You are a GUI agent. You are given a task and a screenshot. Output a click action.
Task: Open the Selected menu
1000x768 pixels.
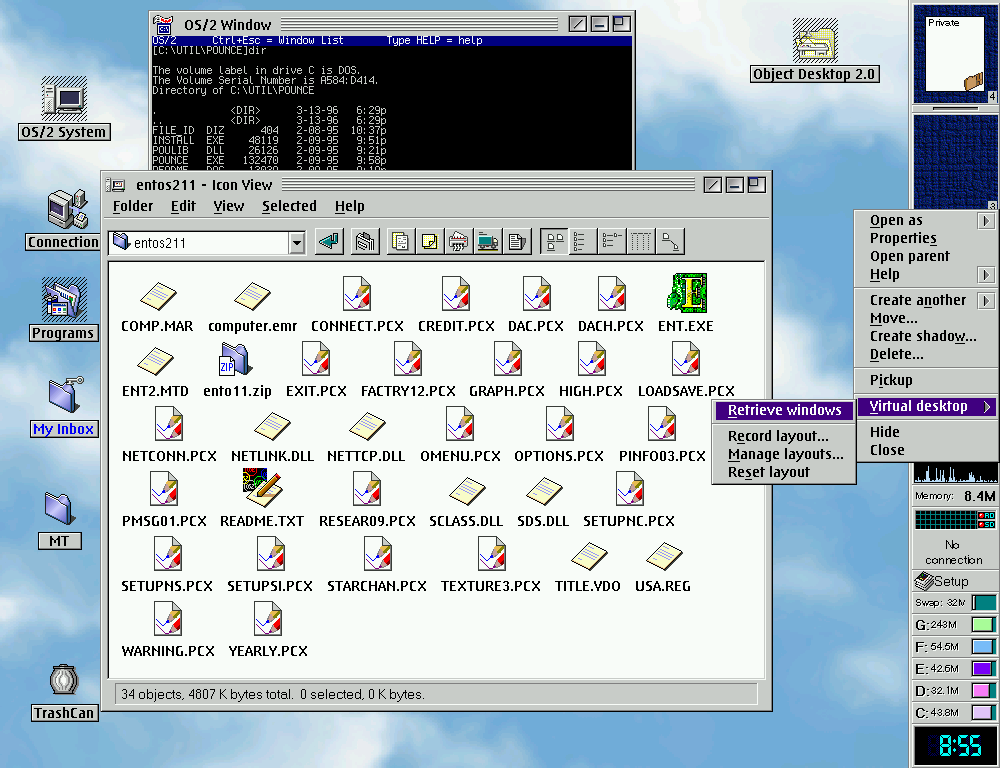click(289, 206)
